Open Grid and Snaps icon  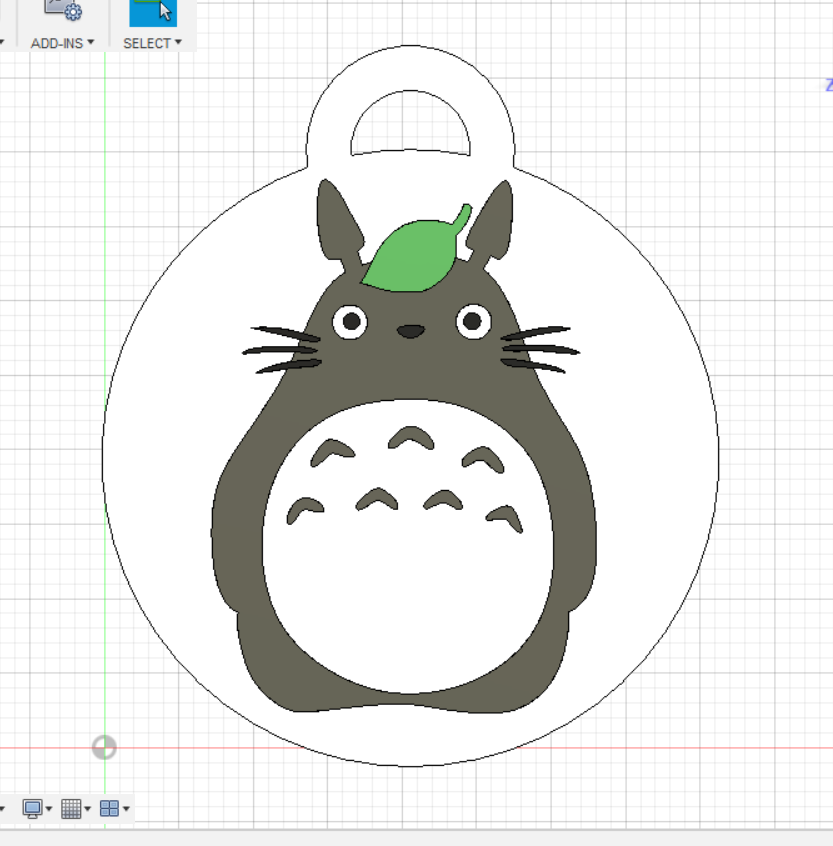tap(71, 808)
